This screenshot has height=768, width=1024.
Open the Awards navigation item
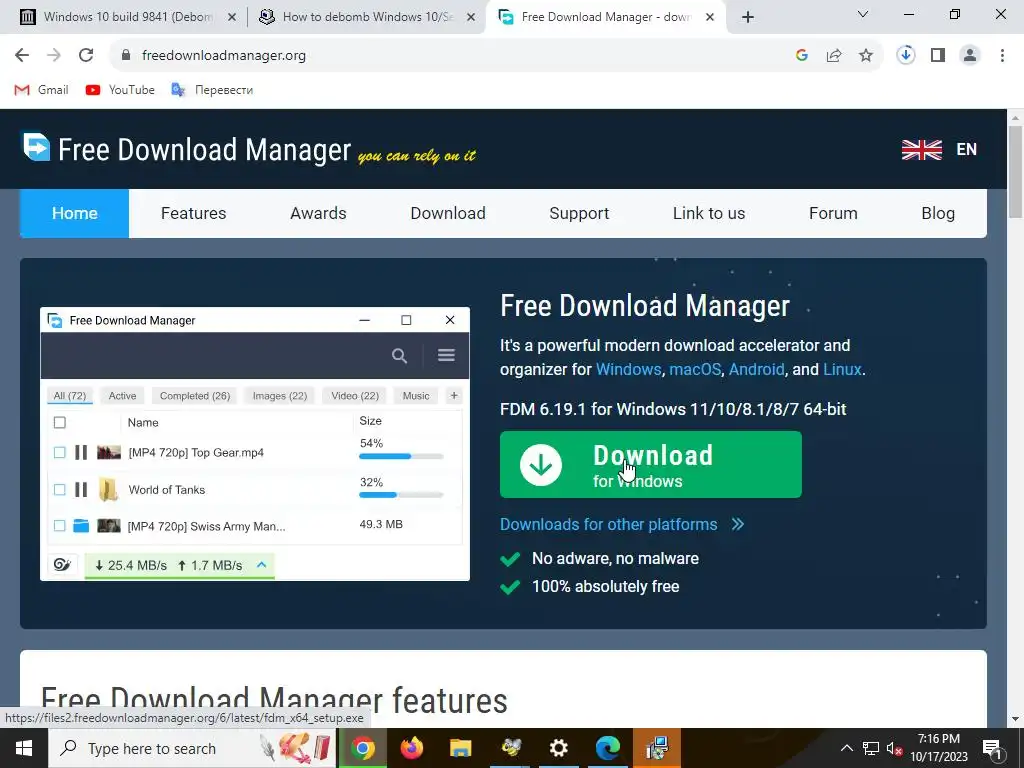pos(318,214)
